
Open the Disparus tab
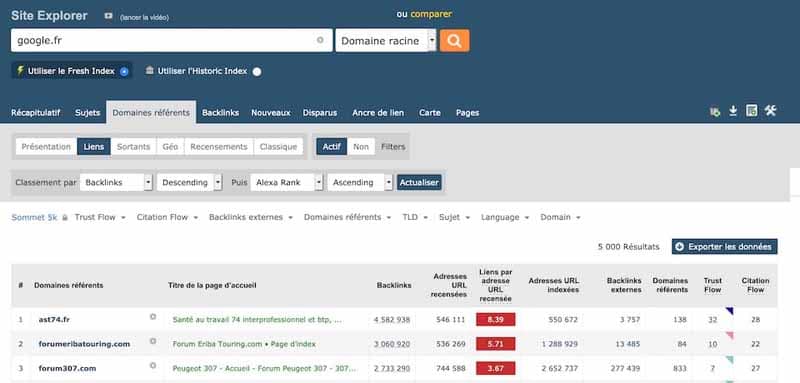320,113
